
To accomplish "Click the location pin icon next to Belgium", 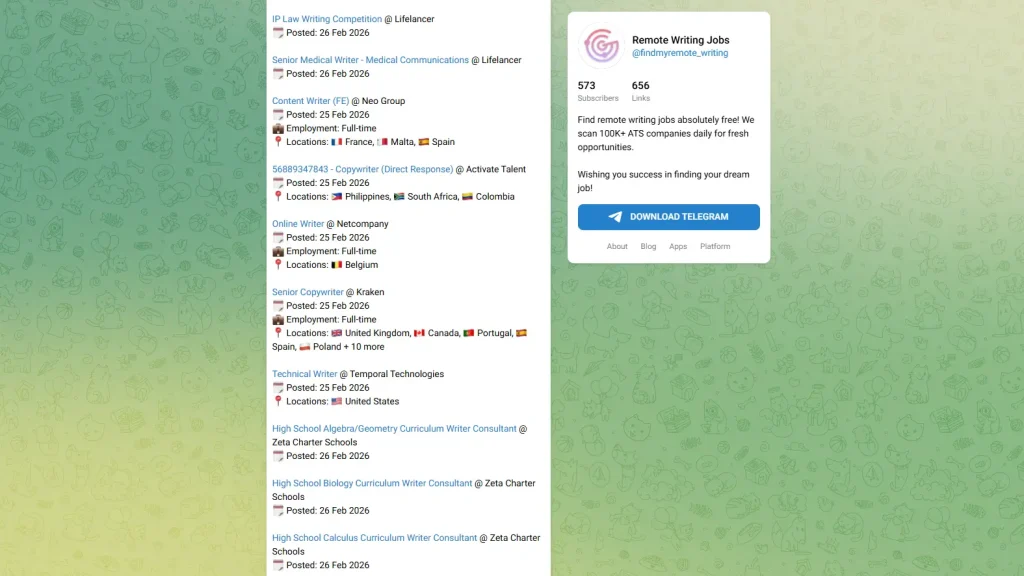I will [278, 264].
